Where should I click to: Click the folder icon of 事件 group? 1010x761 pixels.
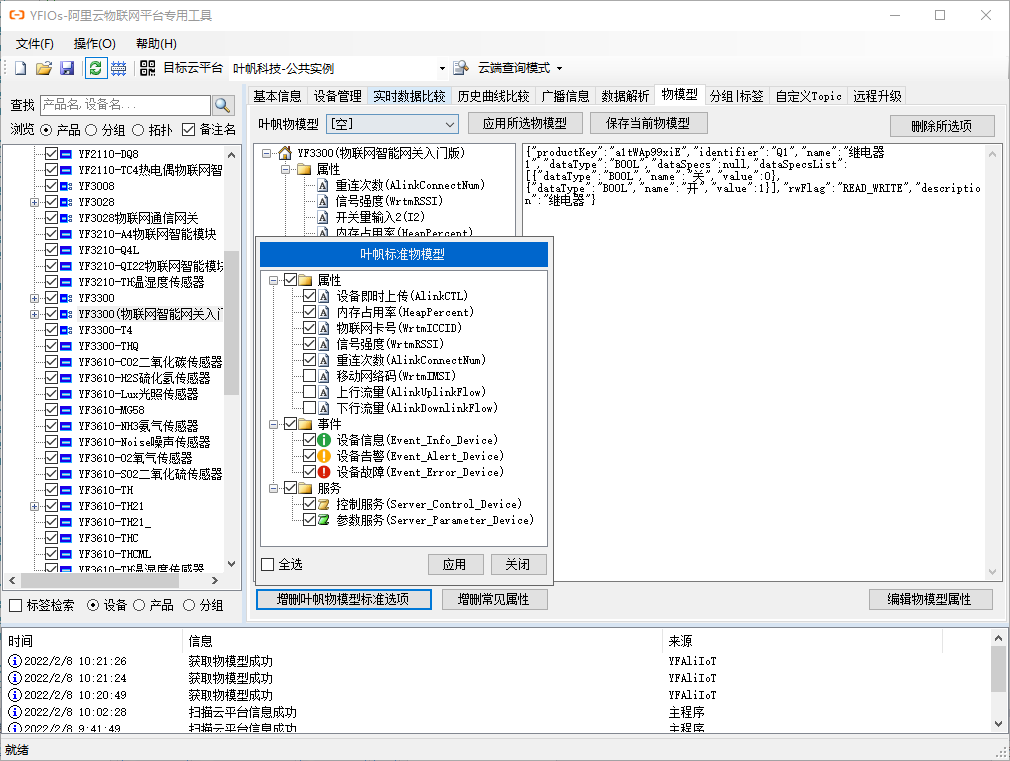(305, 424)
